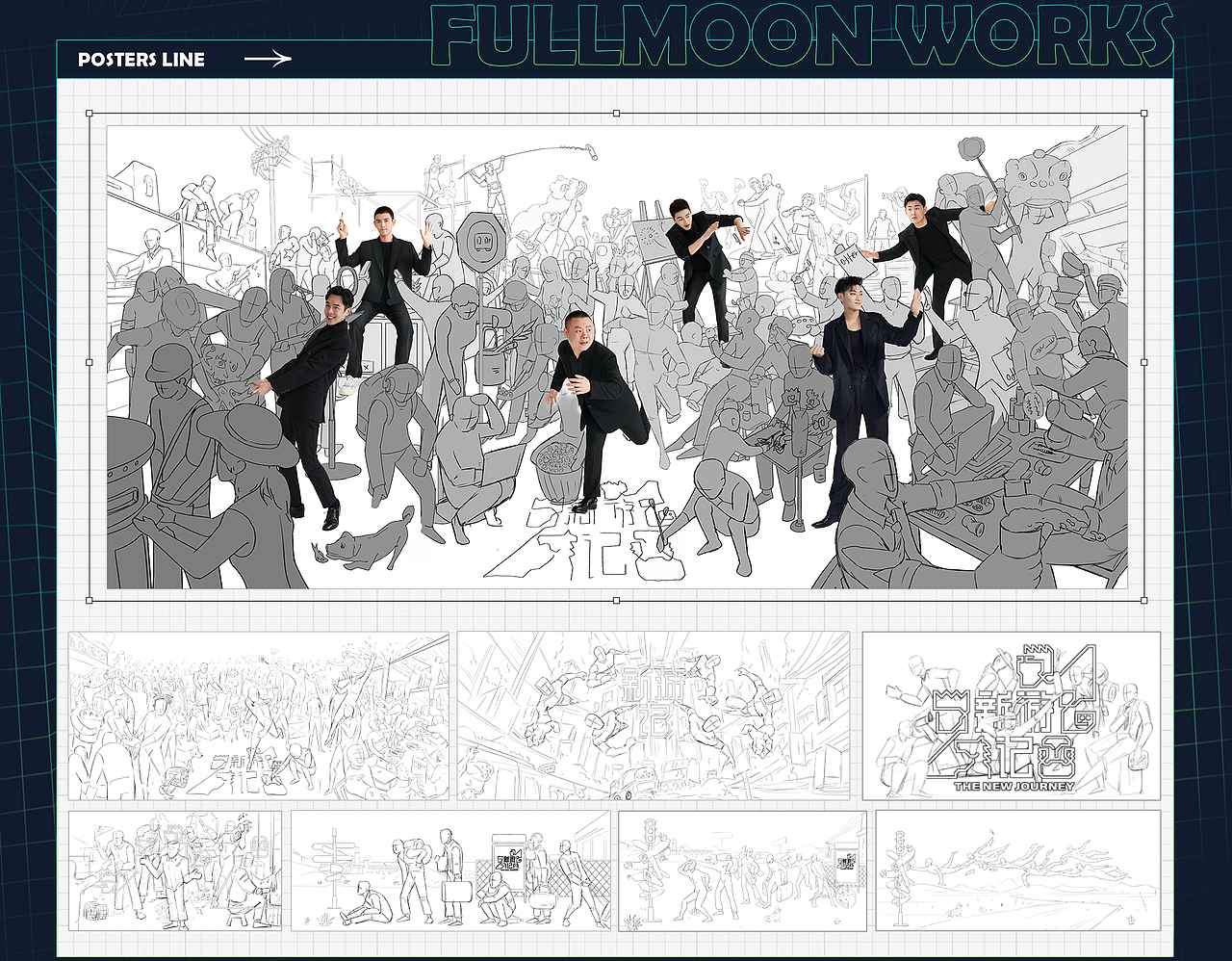The height and width of the screenshot is (961, 1232).
Task: Click the bottom-left transform handle of the poster
Action: point(90,600)
